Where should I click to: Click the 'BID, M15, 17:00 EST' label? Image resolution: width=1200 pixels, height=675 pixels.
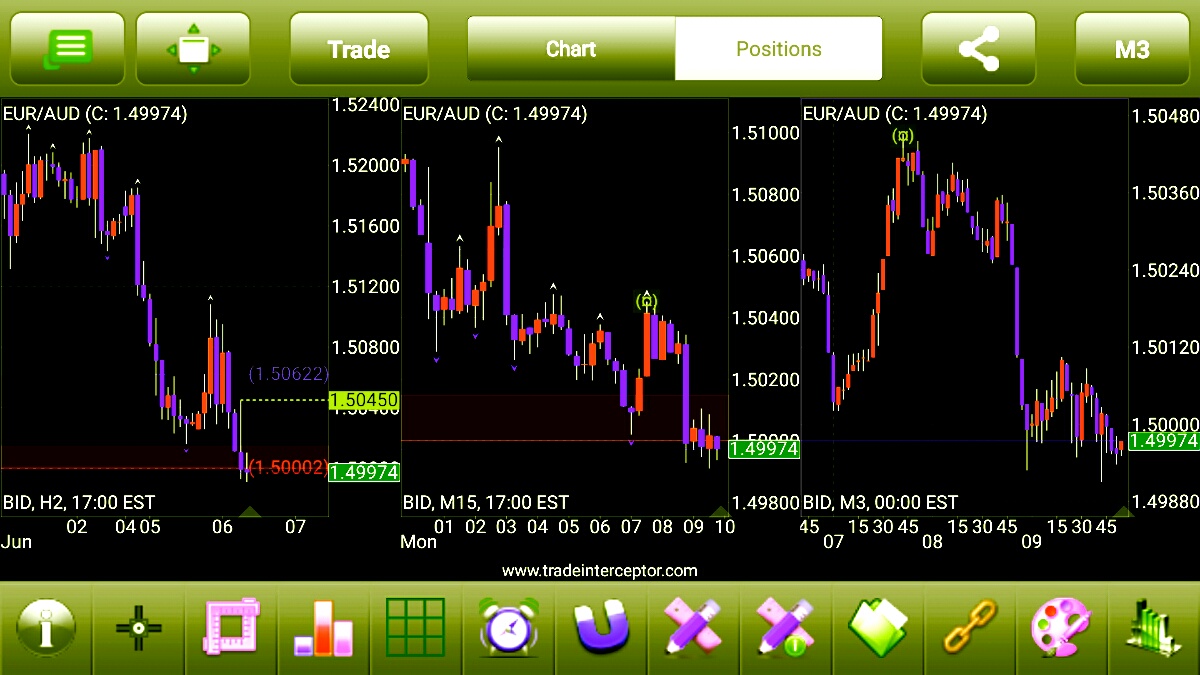(x=486, y=502)
